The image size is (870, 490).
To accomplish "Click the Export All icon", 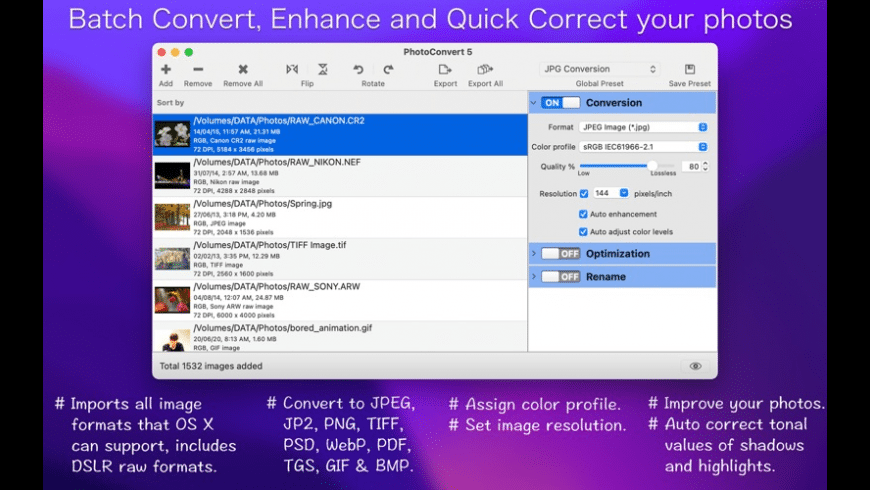I will (485, 69).
